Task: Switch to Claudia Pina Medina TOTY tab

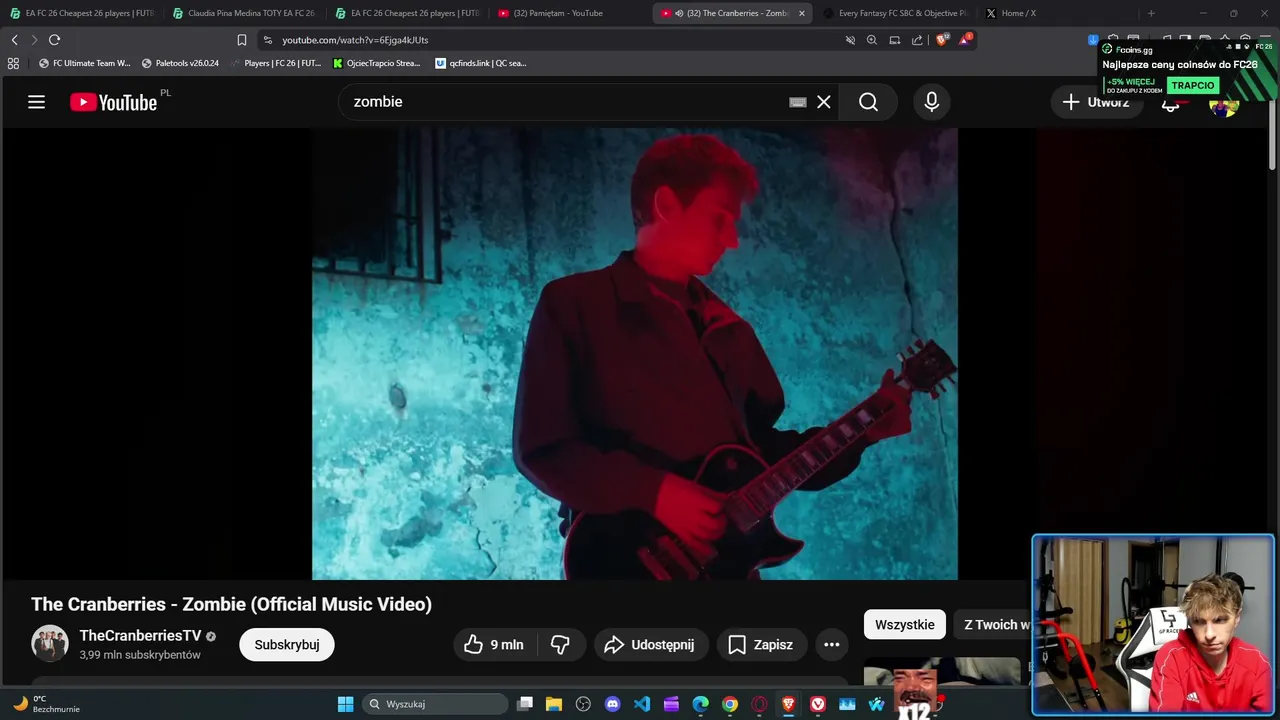Action: (x=244, y=13)
